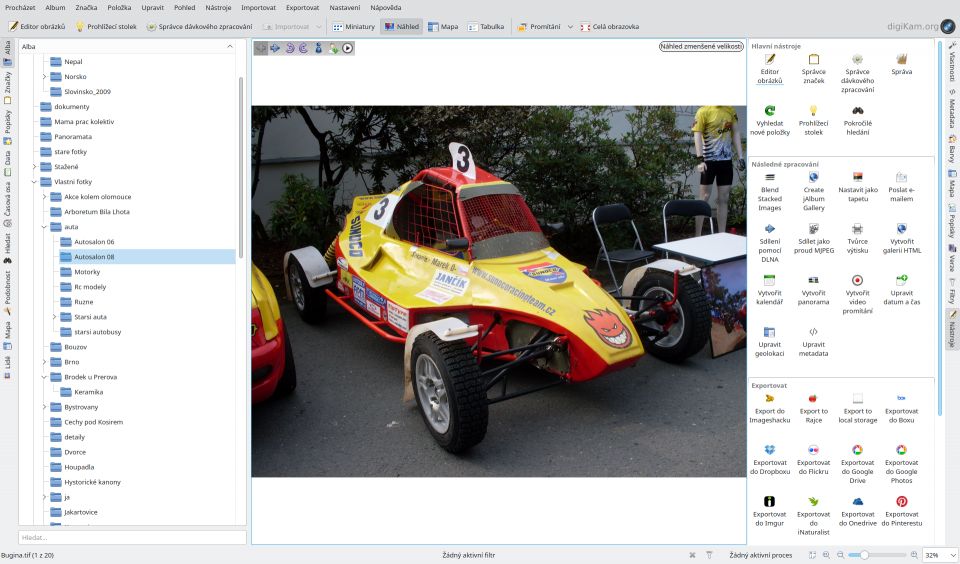The image size is (960, 564).
Task: Expand the Norsko album folder
Action: [x=44, y=77]
